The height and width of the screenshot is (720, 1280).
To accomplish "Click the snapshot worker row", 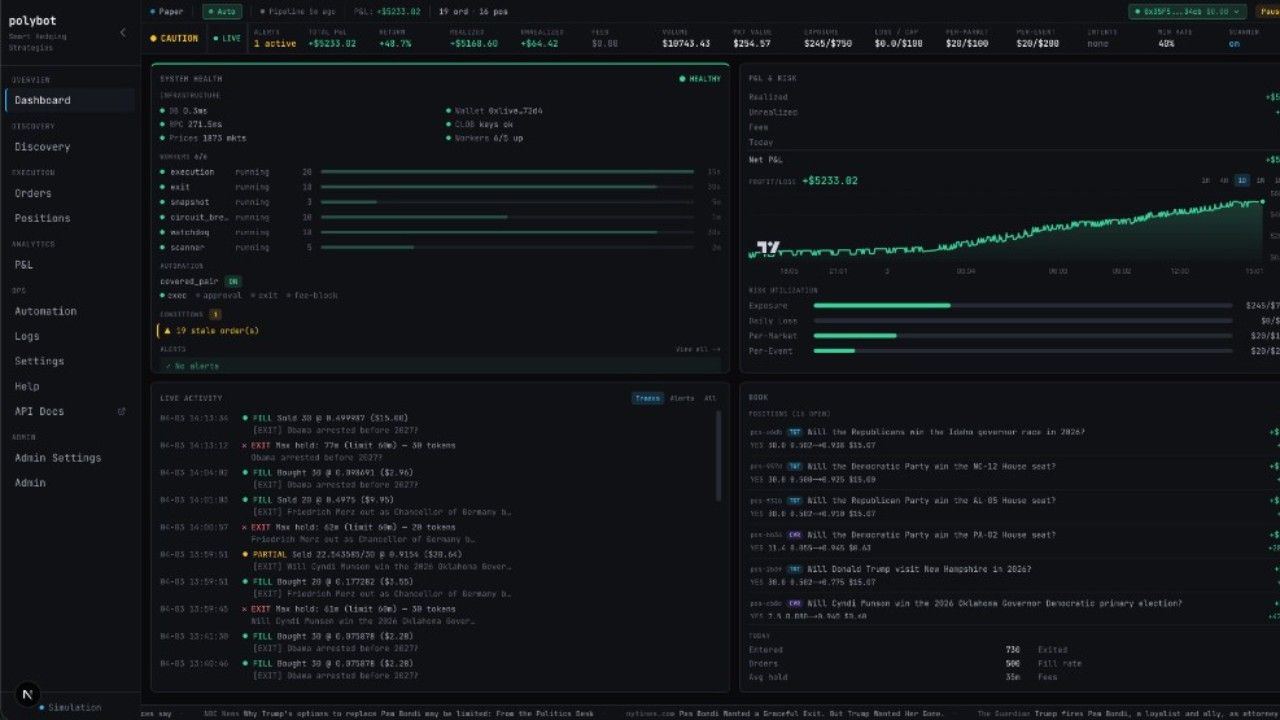I will [x=440, y=202].
